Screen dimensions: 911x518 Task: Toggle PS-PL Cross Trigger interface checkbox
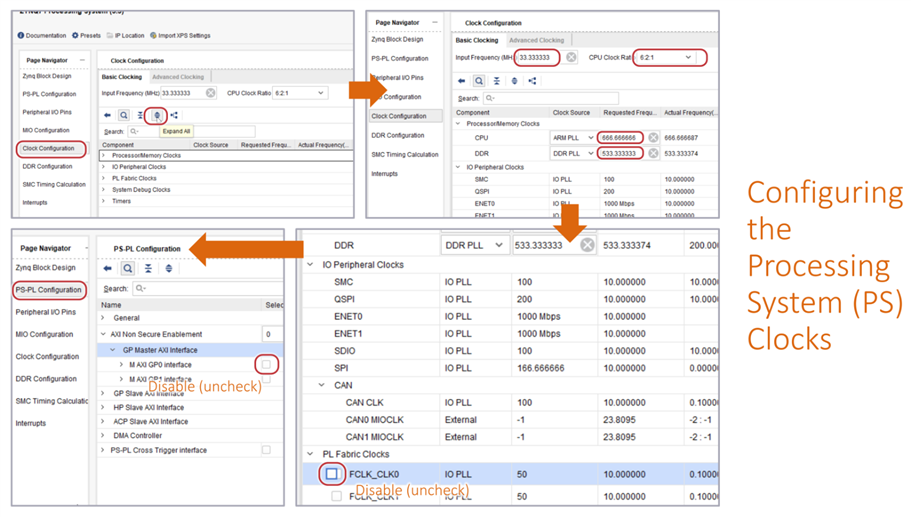pos(266,450)
